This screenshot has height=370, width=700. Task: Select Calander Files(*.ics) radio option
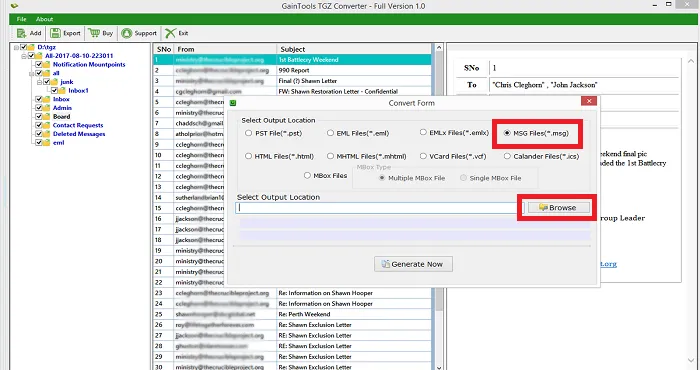[507, 156]
